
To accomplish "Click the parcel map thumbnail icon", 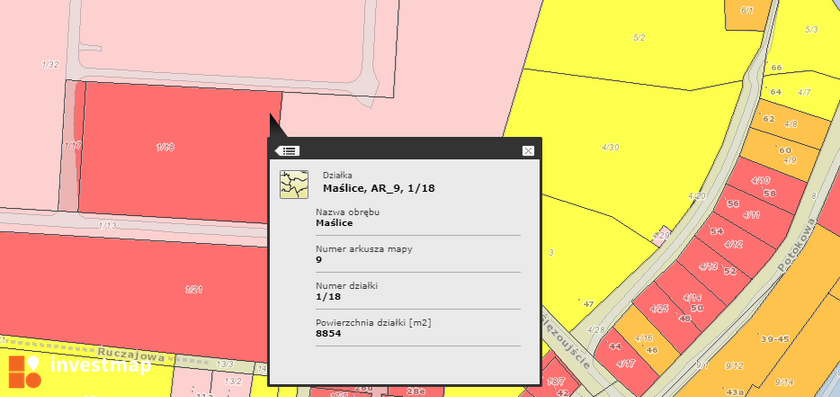I will [294, 184].
